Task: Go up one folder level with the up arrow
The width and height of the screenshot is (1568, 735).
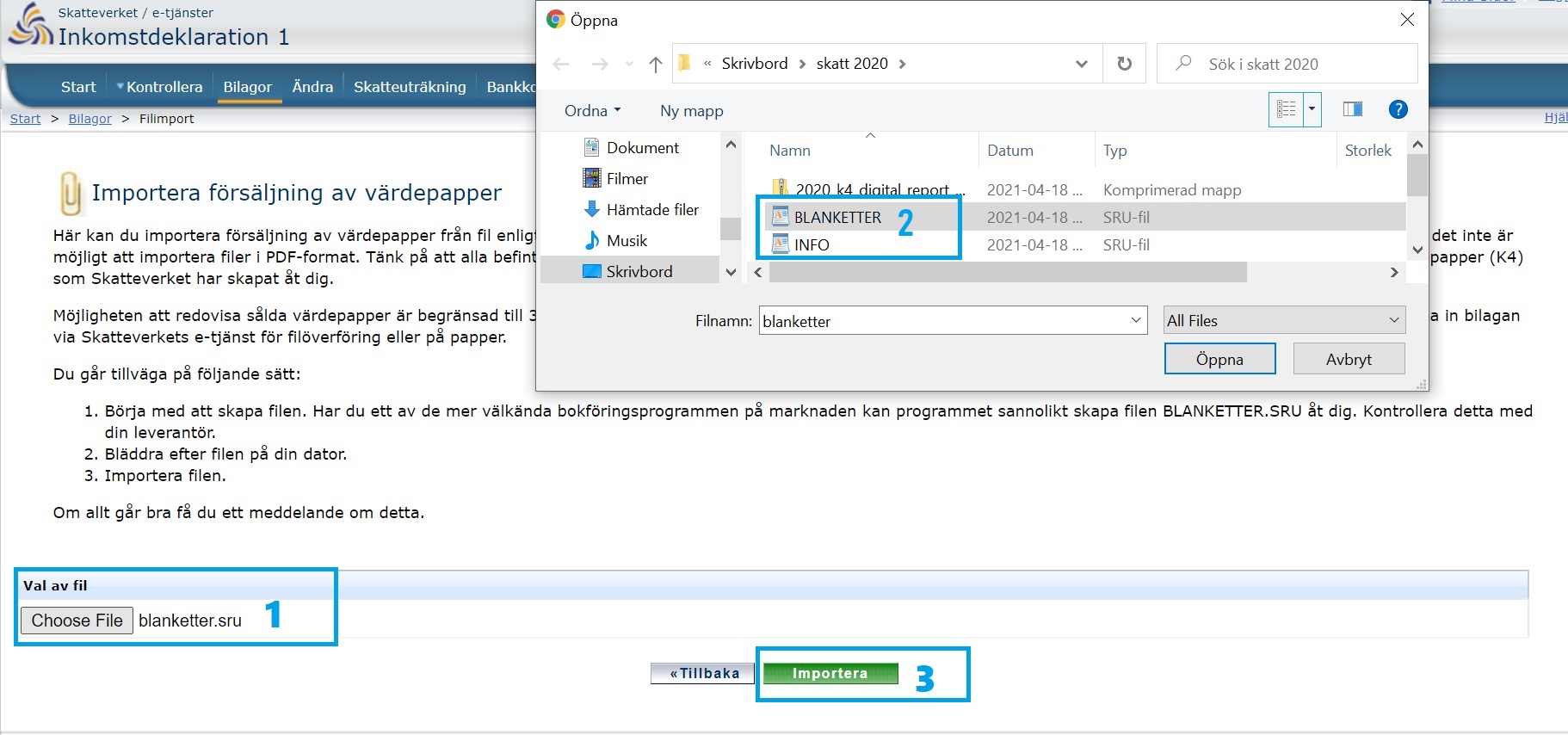Action: [656, 64]
